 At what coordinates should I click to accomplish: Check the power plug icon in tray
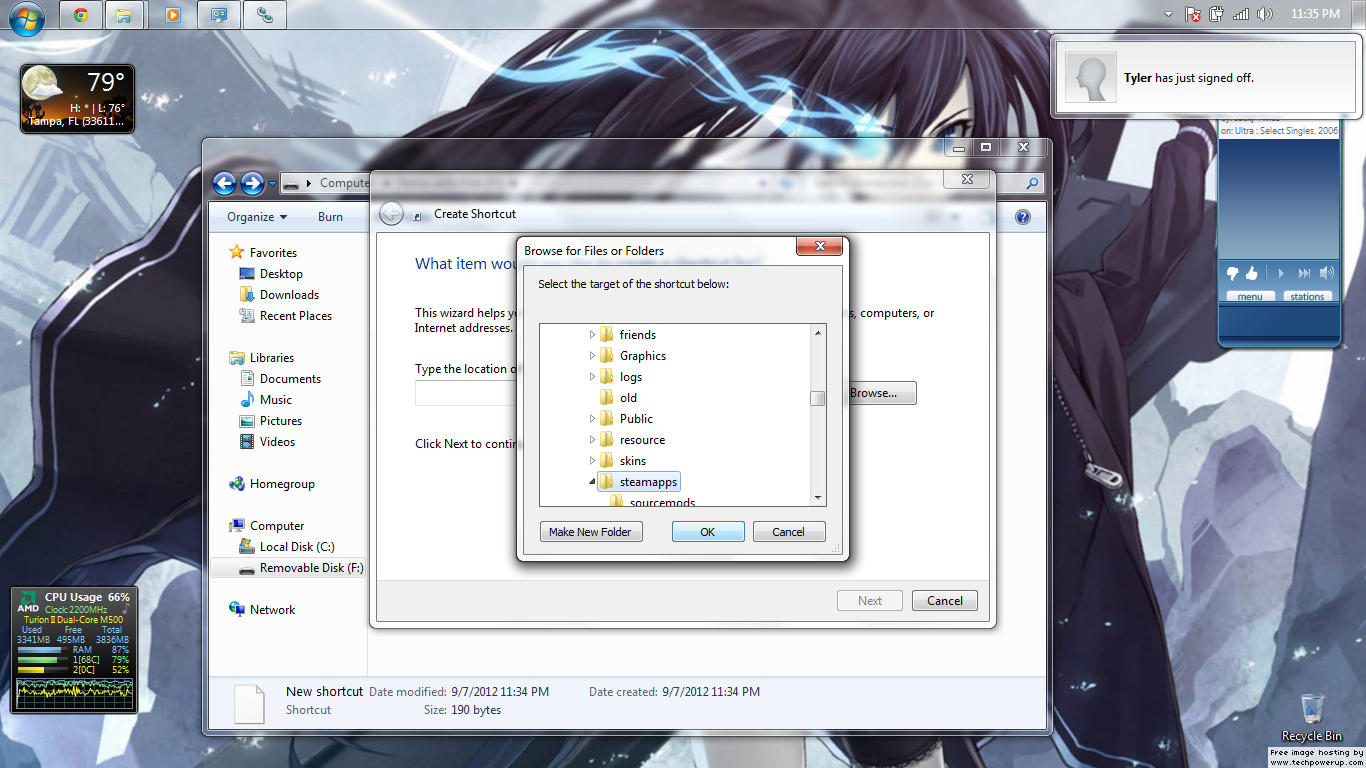coord(1217,14)
